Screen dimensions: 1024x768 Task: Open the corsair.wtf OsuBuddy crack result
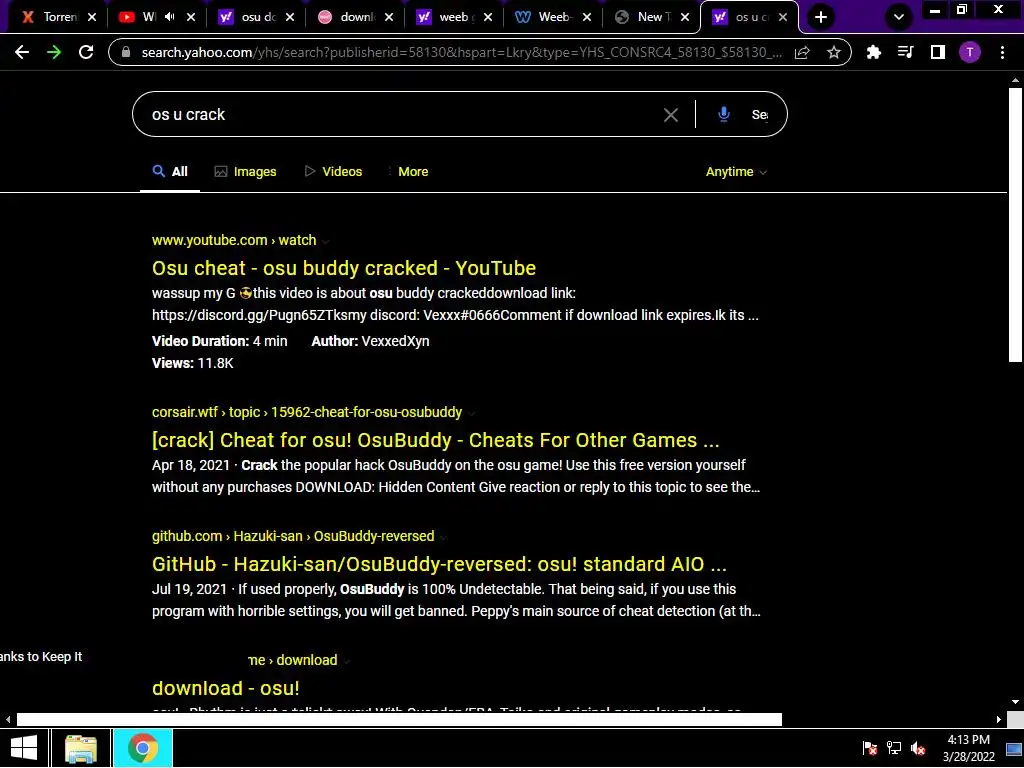point(436,440)
